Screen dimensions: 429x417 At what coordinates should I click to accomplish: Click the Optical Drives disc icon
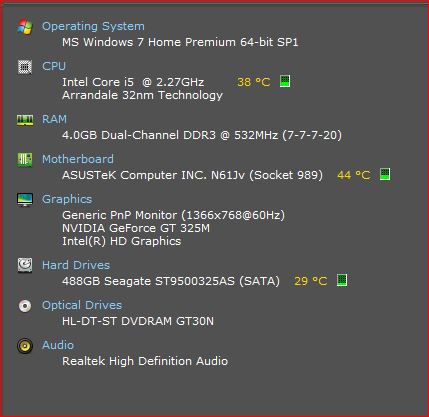pyautogui.click(x=25, y=306)
